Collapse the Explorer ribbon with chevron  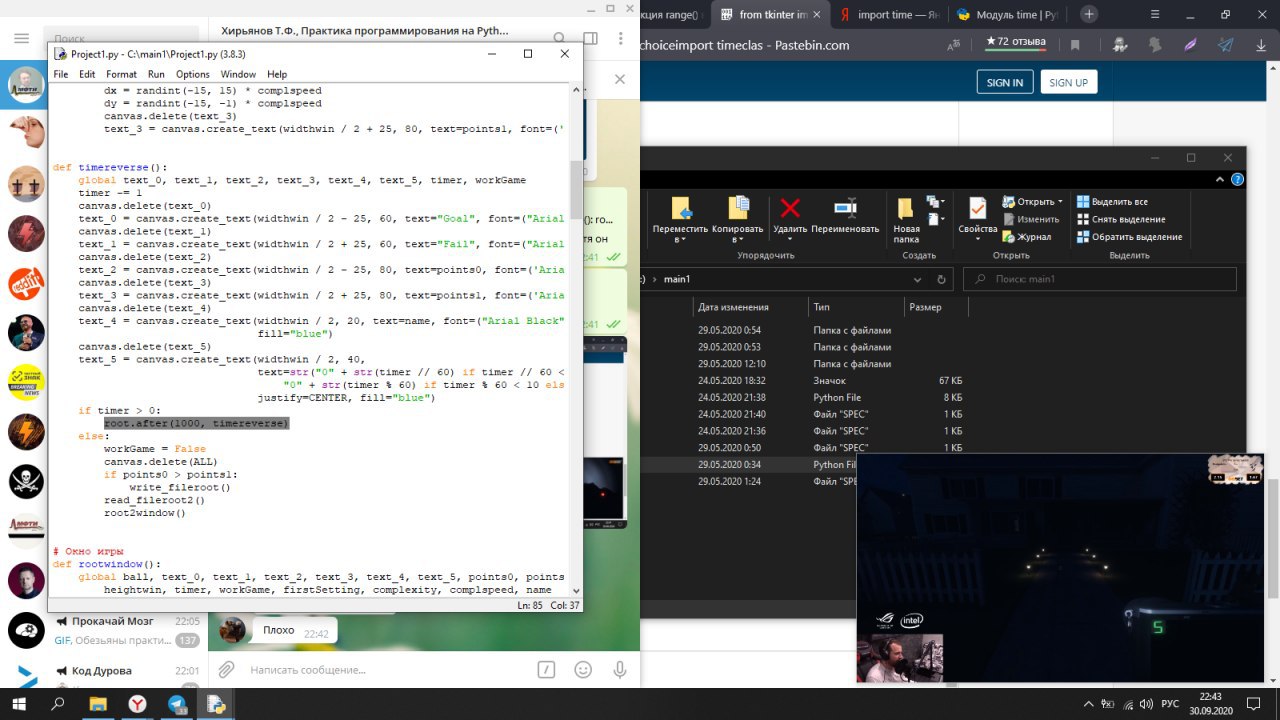[x=1222, y=179]
